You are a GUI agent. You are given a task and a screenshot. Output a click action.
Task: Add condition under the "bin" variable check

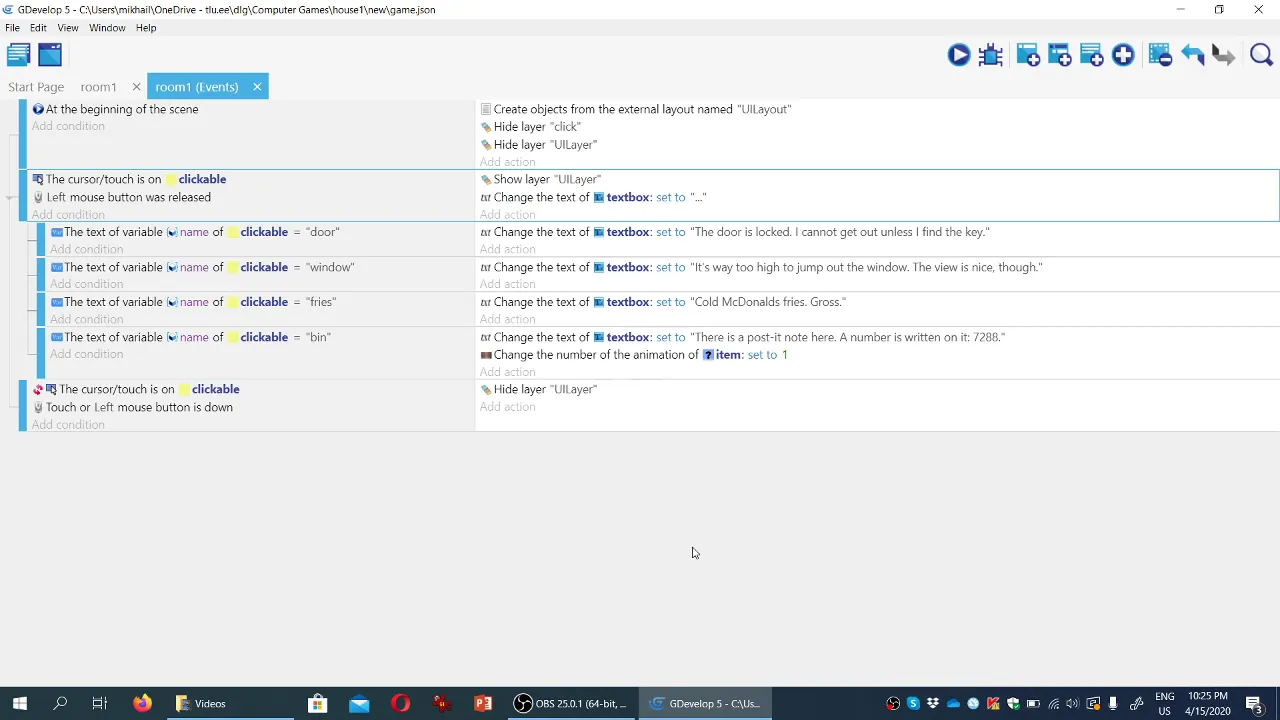tap(87, 354)
